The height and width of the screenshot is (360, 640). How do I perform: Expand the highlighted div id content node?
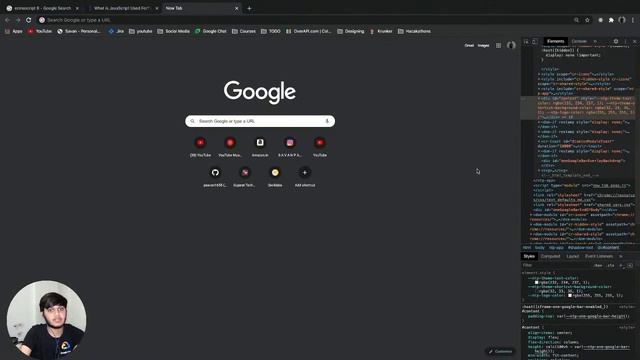click(x=539, y=98)
